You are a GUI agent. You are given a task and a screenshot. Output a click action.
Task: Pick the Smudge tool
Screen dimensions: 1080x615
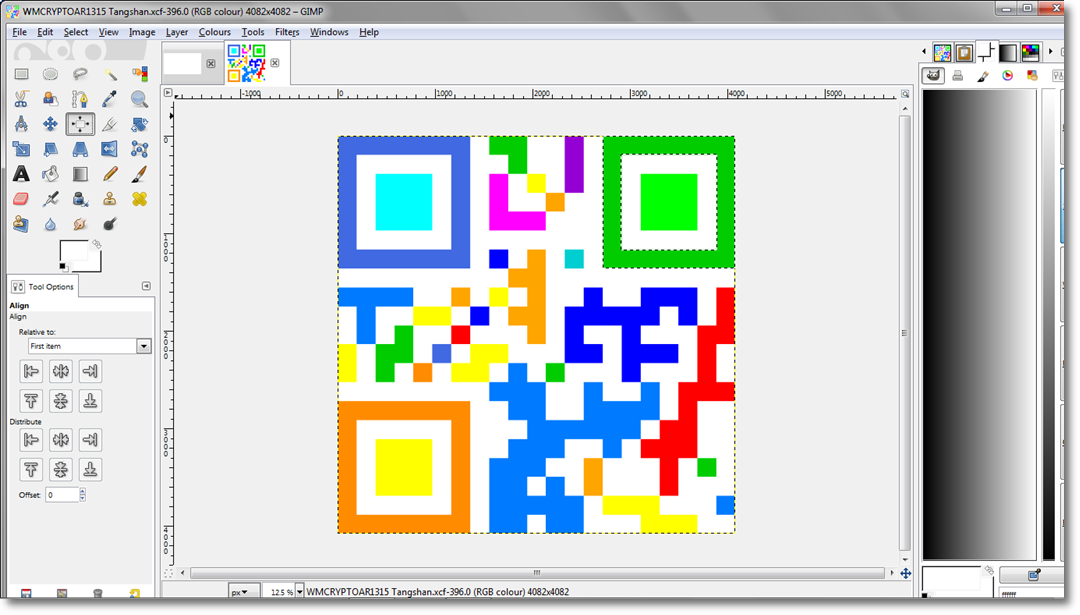[80, 224]
